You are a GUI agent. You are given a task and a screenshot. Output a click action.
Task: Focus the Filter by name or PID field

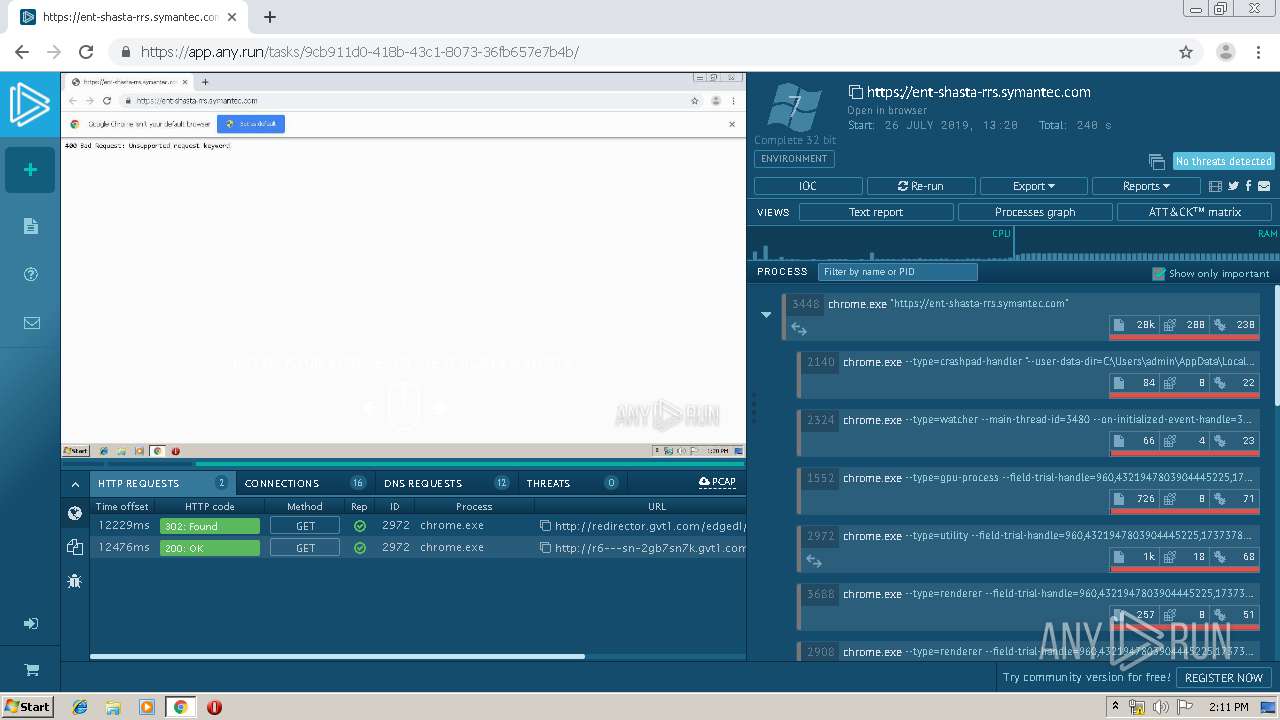pos(897,272)
